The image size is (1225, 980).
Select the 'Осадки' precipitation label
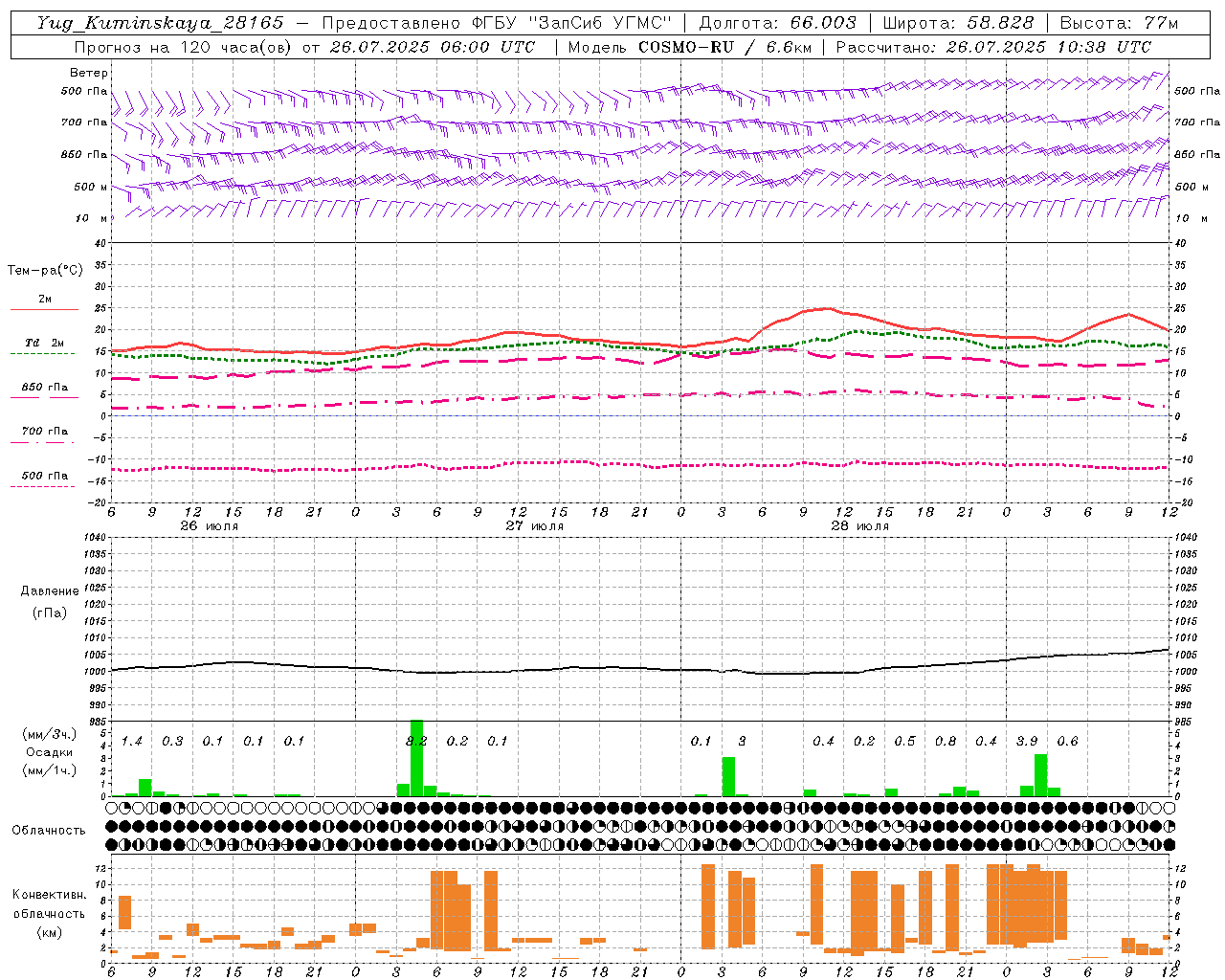(48, 752)
